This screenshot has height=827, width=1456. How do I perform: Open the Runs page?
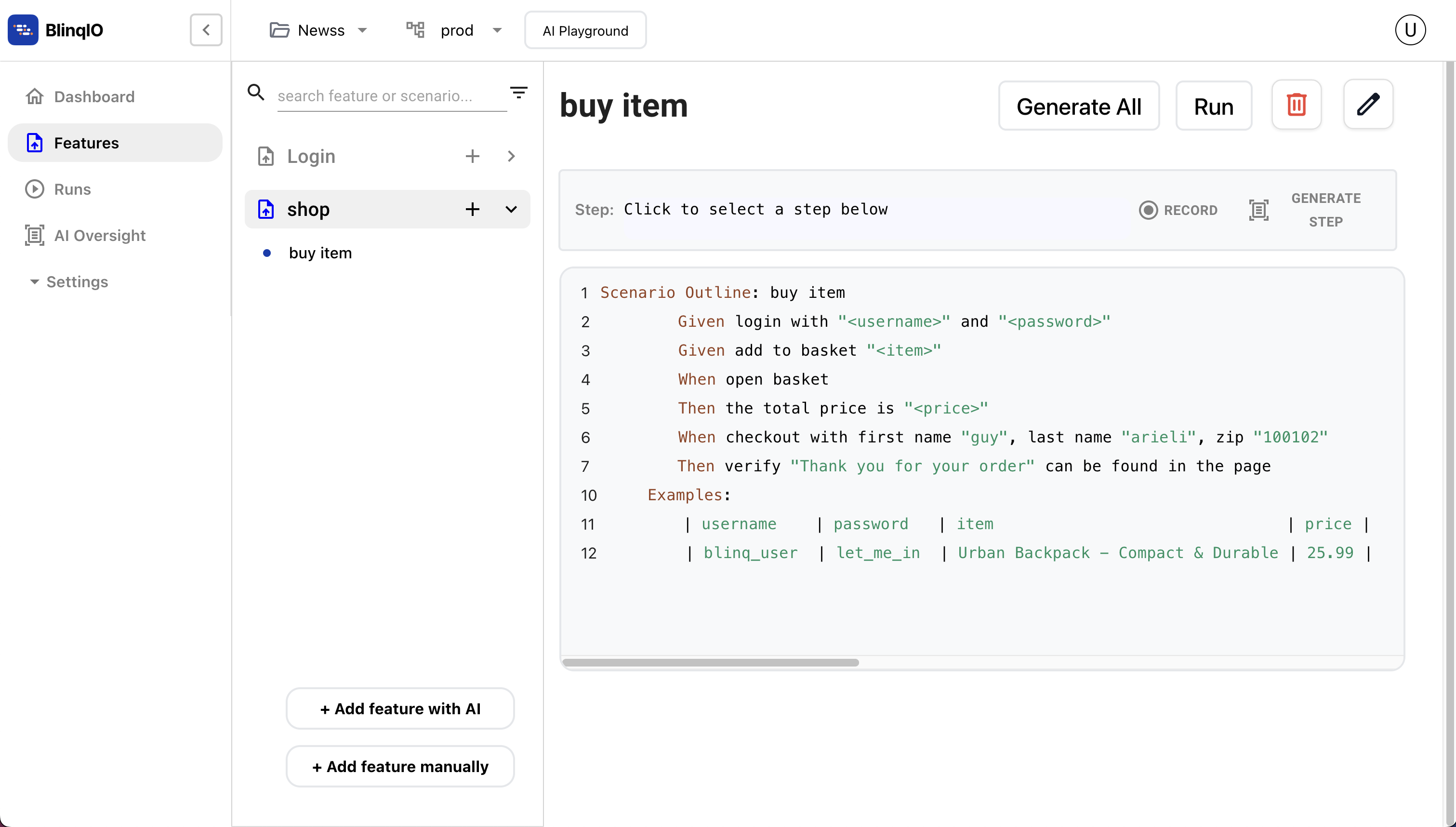point(72,189)
